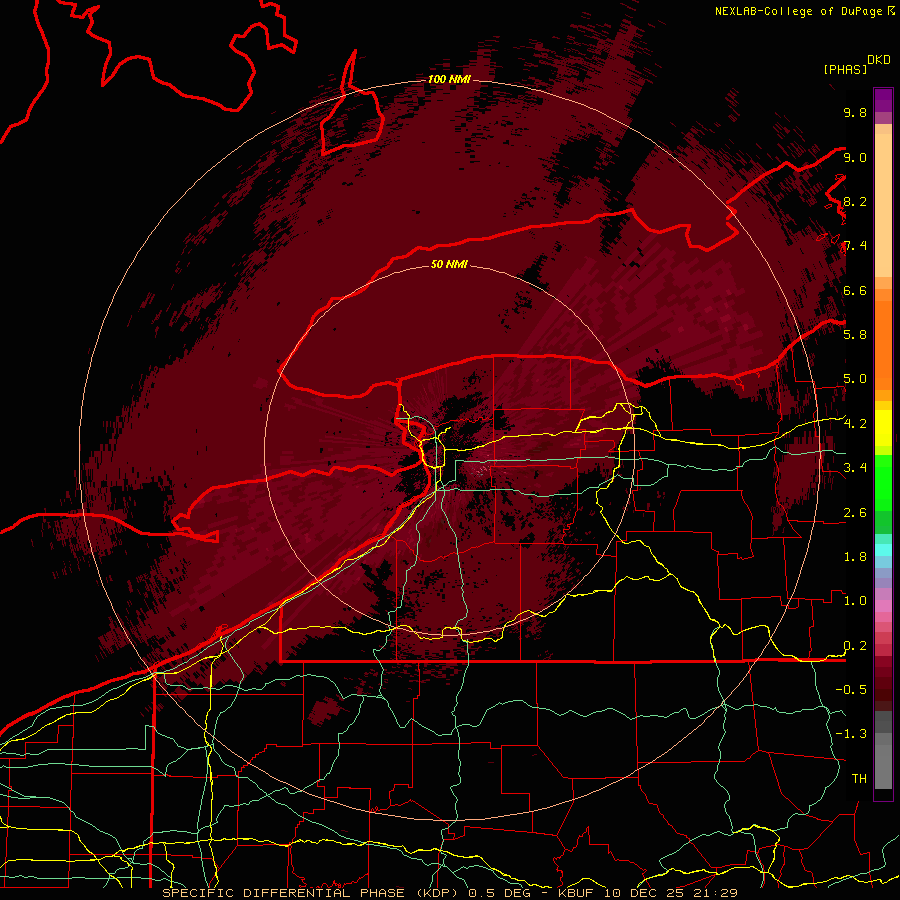Click the -0.5 value on the color scale
The image size is (900, 900).
tap(851, 690)
